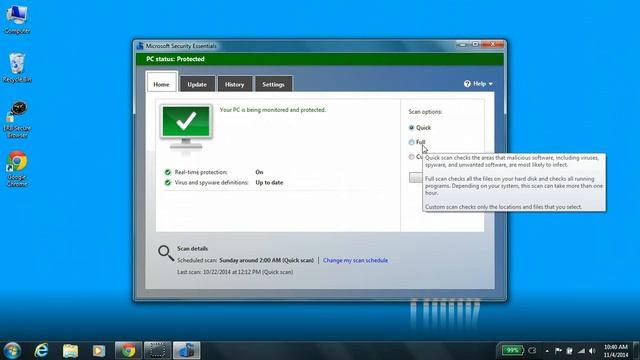Expand the Help dropdown arrow

click(491, 84)
